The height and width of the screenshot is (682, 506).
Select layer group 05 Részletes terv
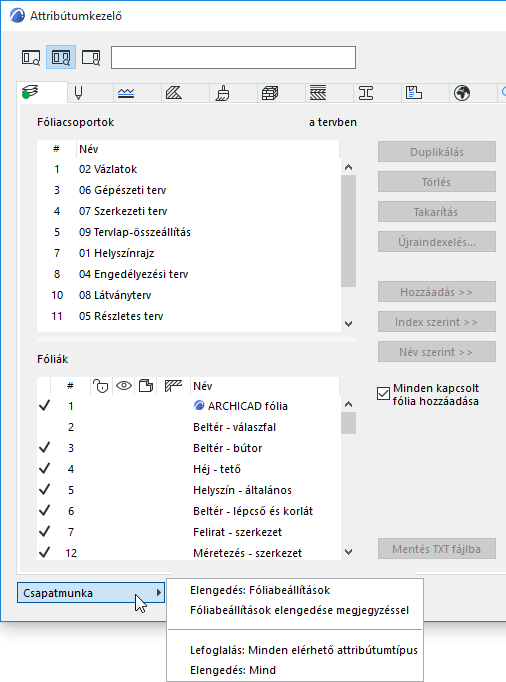pos(188,316)
